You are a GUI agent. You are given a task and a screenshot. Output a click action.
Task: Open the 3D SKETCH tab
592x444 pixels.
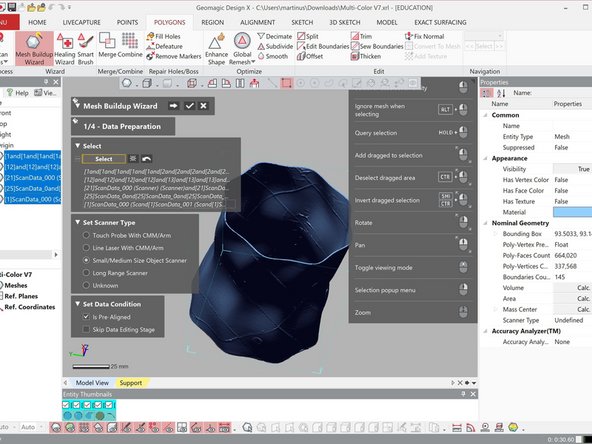click(x=345, y=22)
